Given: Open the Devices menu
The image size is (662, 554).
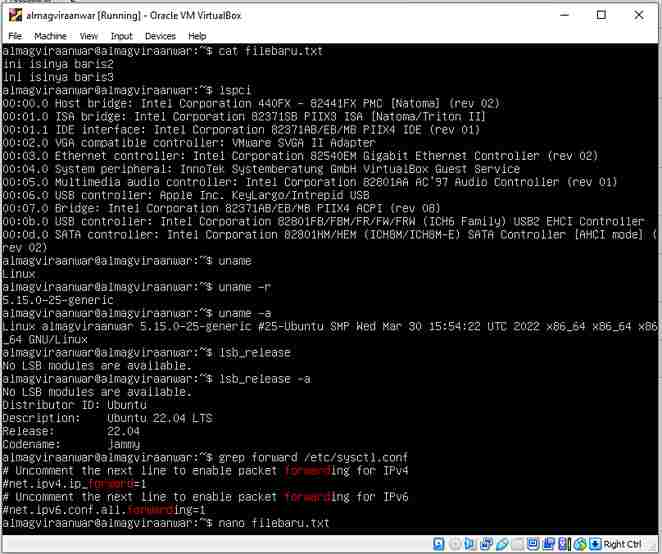Looking at the screenshot, I should point(160,36).
